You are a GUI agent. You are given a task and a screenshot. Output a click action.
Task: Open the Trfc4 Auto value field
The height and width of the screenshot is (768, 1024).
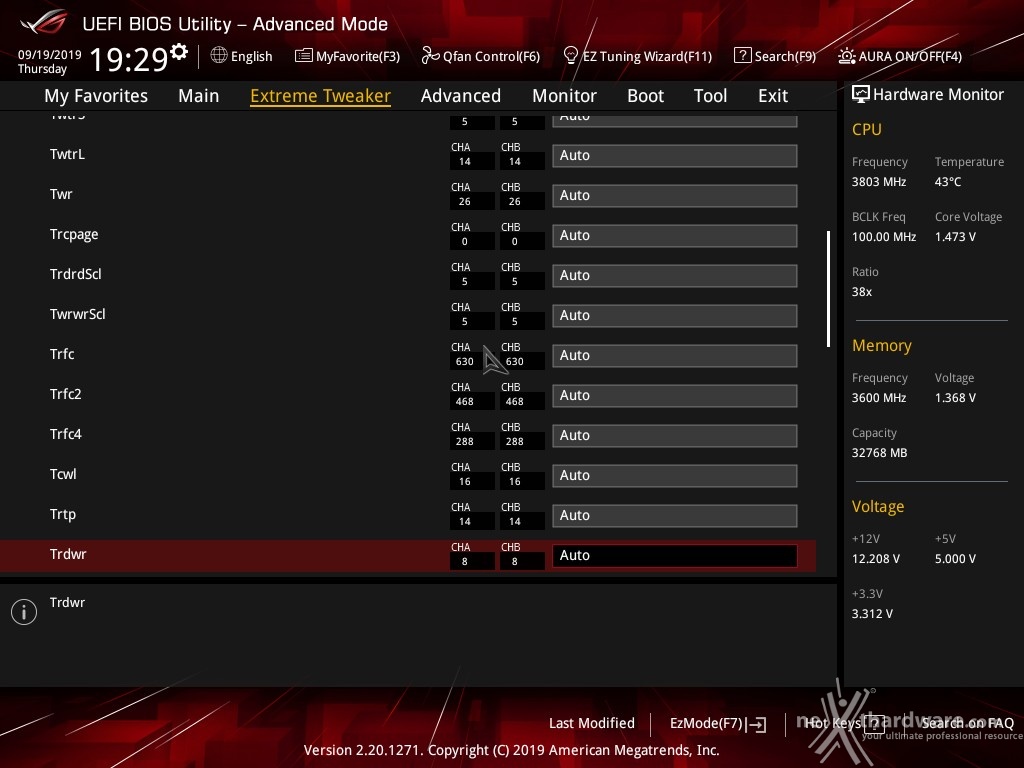click(675, 436)
